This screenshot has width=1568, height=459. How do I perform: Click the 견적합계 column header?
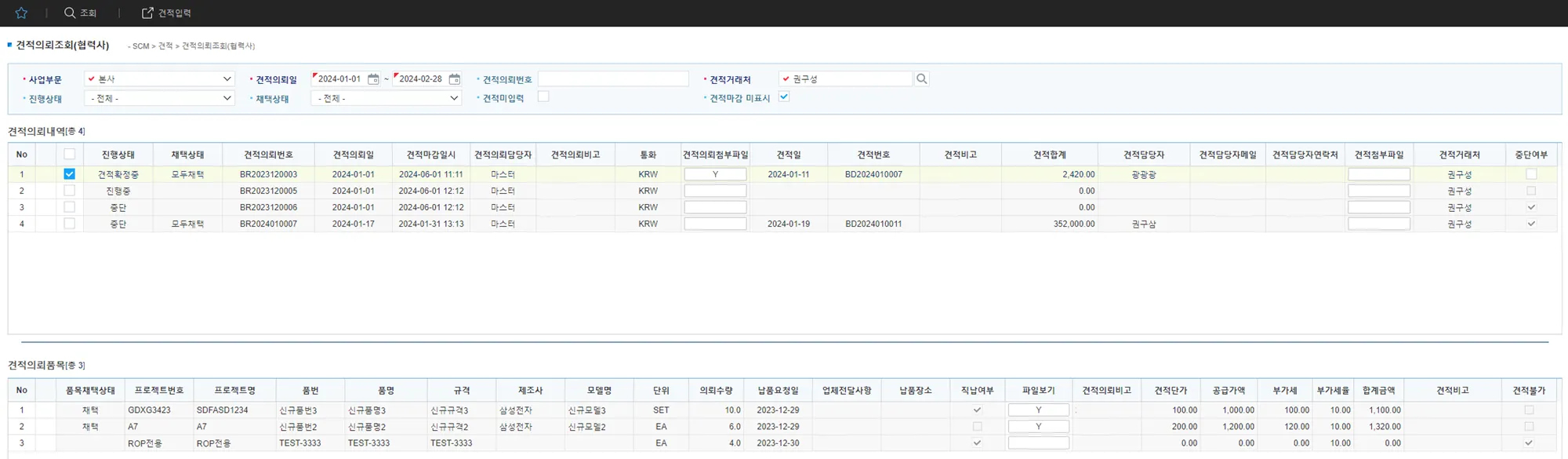[1049, 155]
